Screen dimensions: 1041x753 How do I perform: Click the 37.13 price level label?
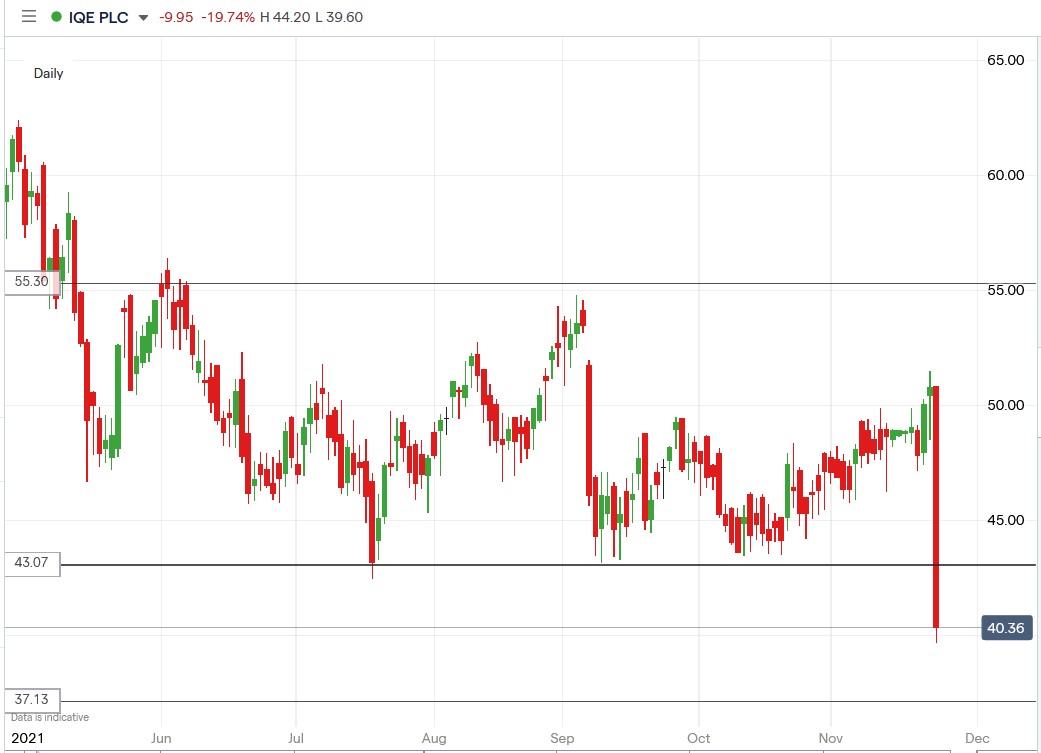30,700
